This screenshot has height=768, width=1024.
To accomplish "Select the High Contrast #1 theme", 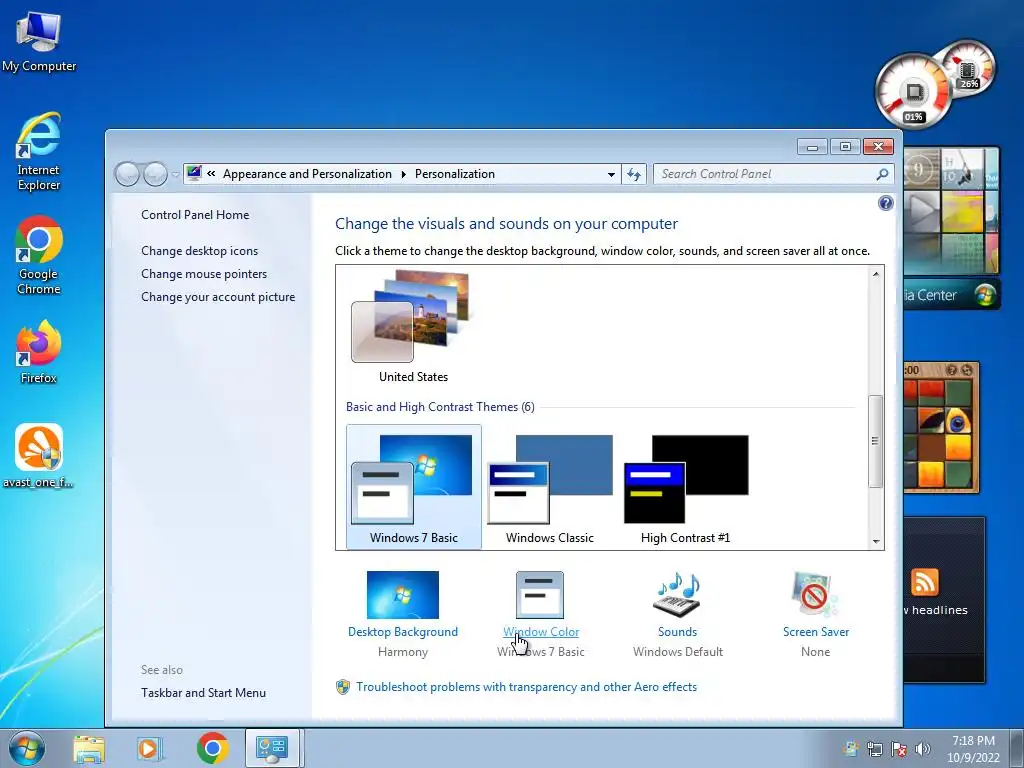I will [x=686, y=487].
